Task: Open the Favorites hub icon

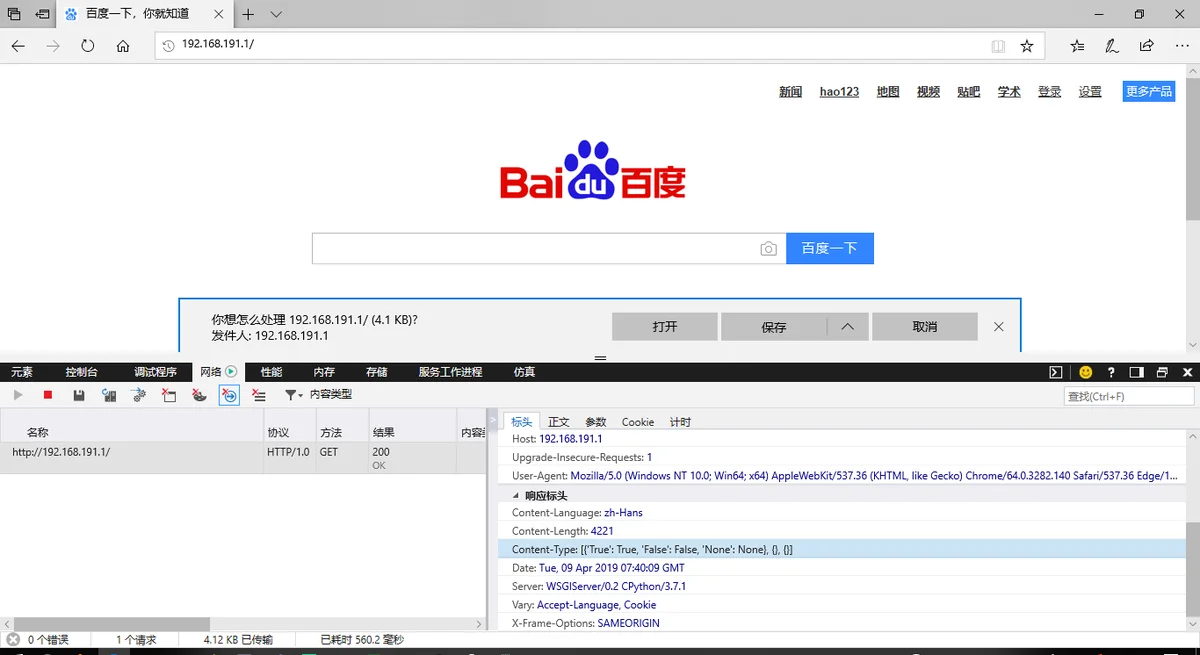Action: (1077, 46)
